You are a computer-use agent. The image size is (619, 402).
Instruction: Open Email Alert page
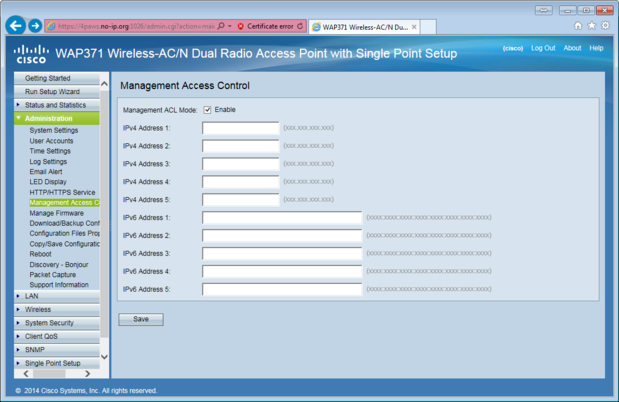coord(46,172)
